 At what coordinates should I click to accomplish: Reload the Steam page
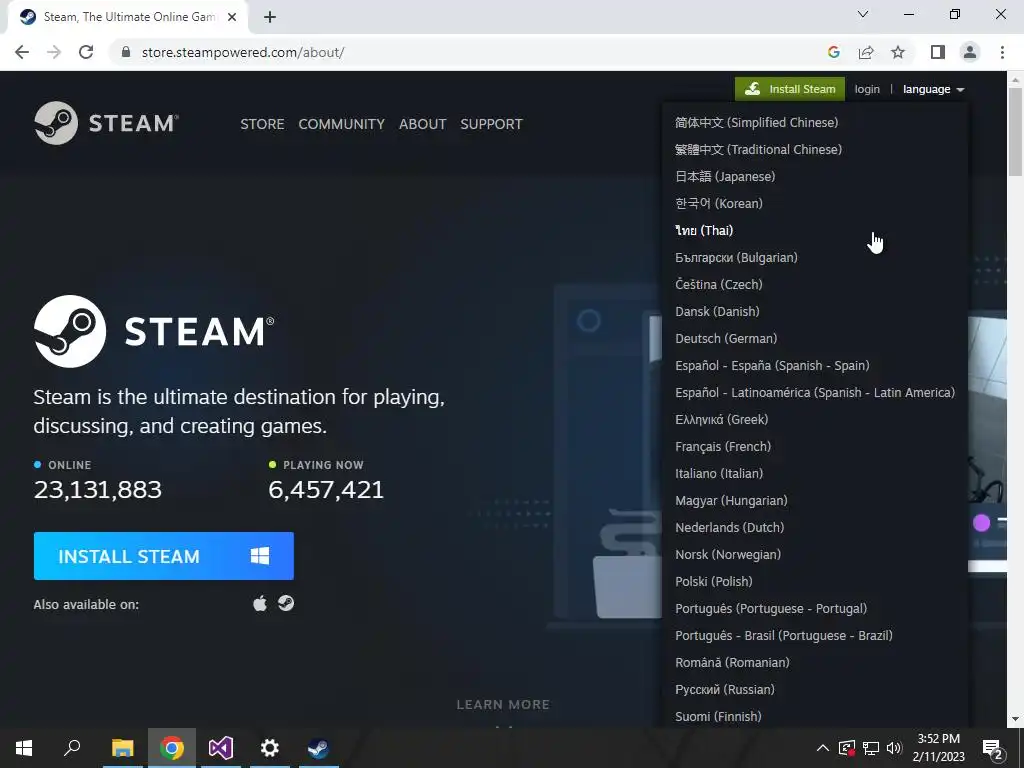click(x=86, y=52)
